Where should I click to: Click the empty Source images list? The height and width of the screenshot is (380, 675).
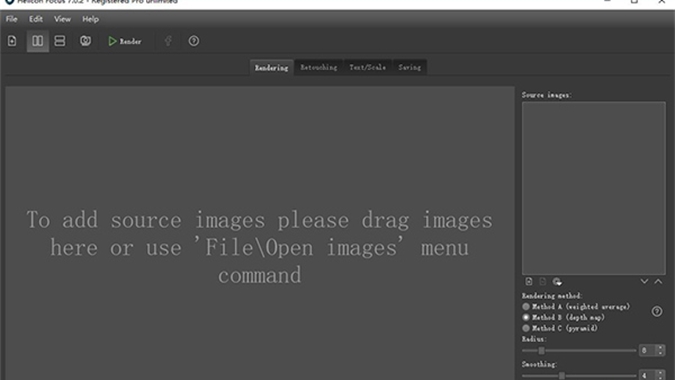[594, 188]
